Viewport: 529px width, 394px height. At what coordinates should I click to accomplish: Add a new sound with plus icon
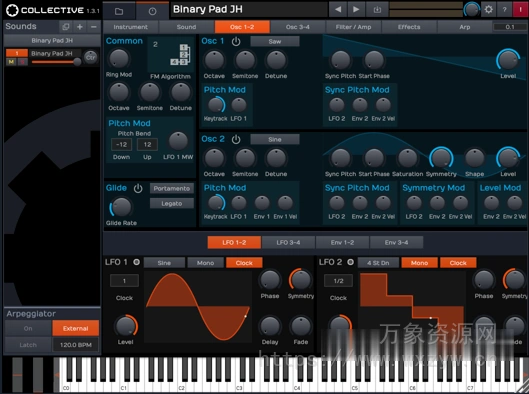pyautogui.click(x=80, y=27)
